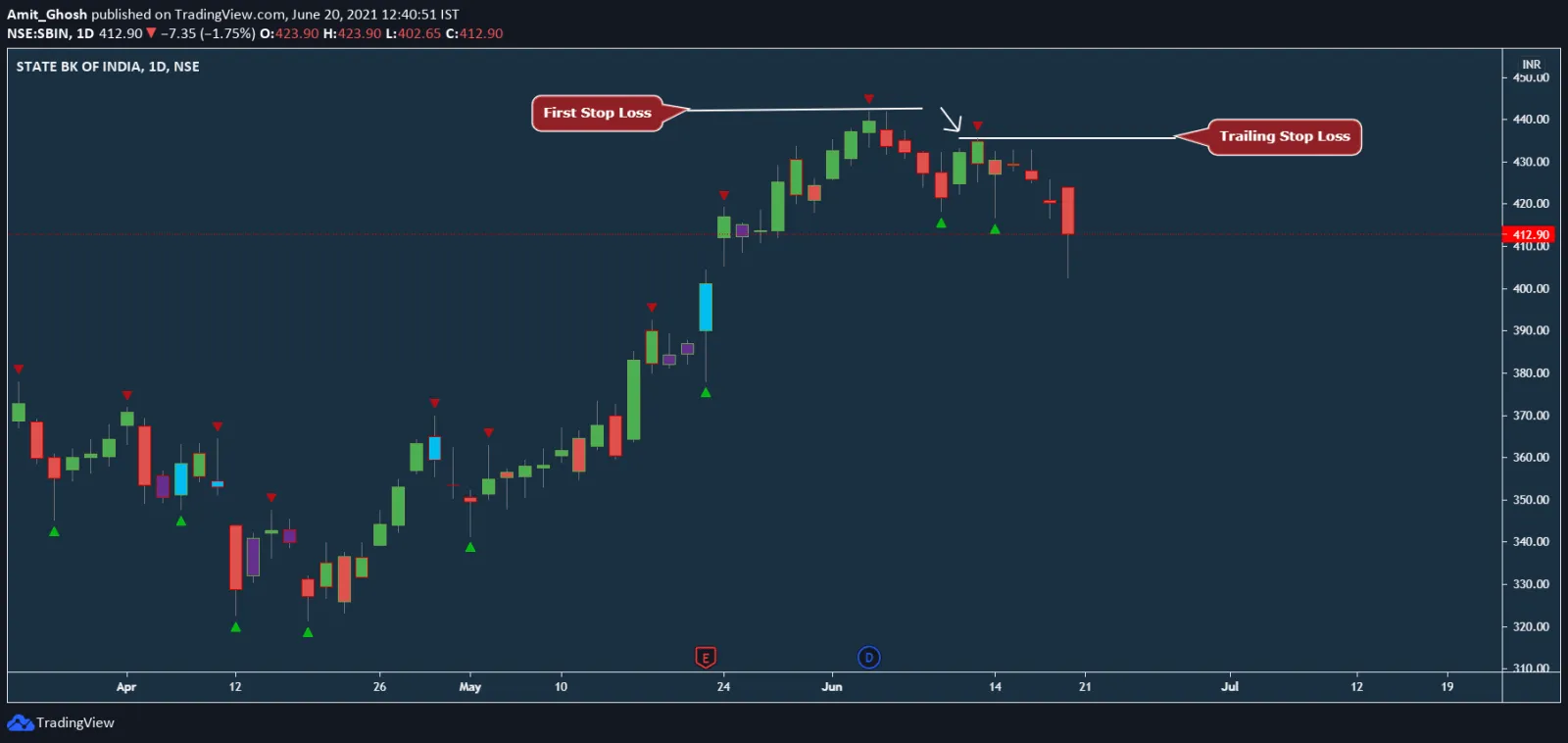This screenshot has height=743, width=1568.
Task: Click the TradingView cloud logo icon
Action: coord(20,723)
